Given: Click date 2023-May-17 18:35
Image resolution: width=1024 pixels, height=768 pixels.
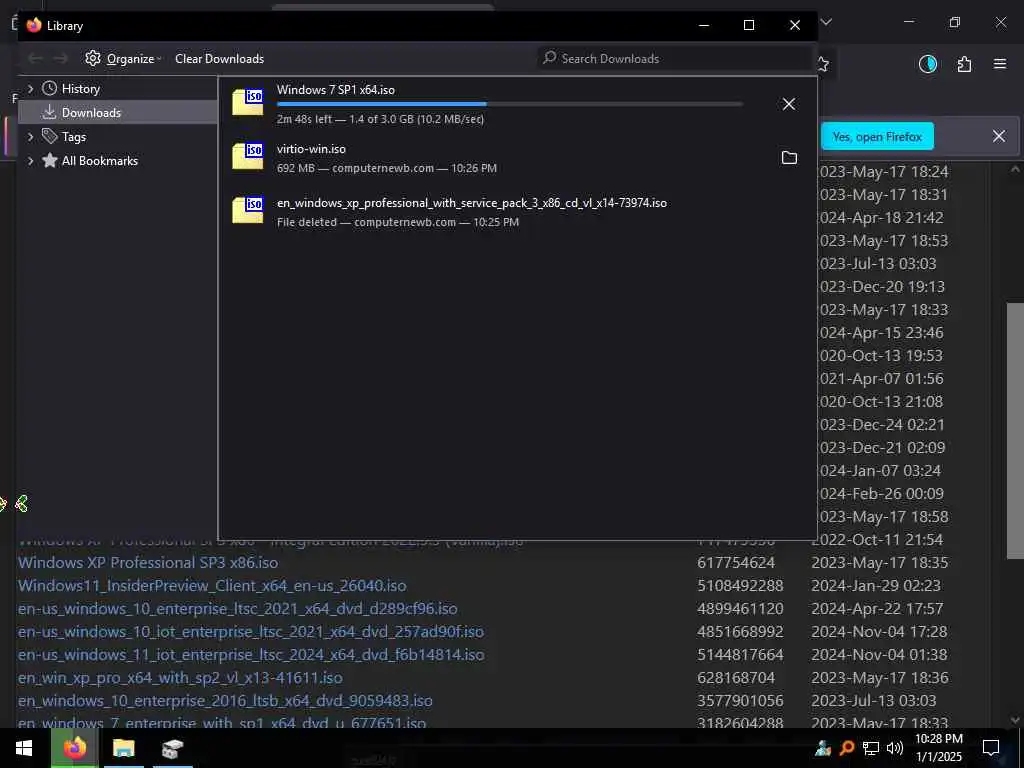Looking at the screenshot, I should [x=879, y=562].
